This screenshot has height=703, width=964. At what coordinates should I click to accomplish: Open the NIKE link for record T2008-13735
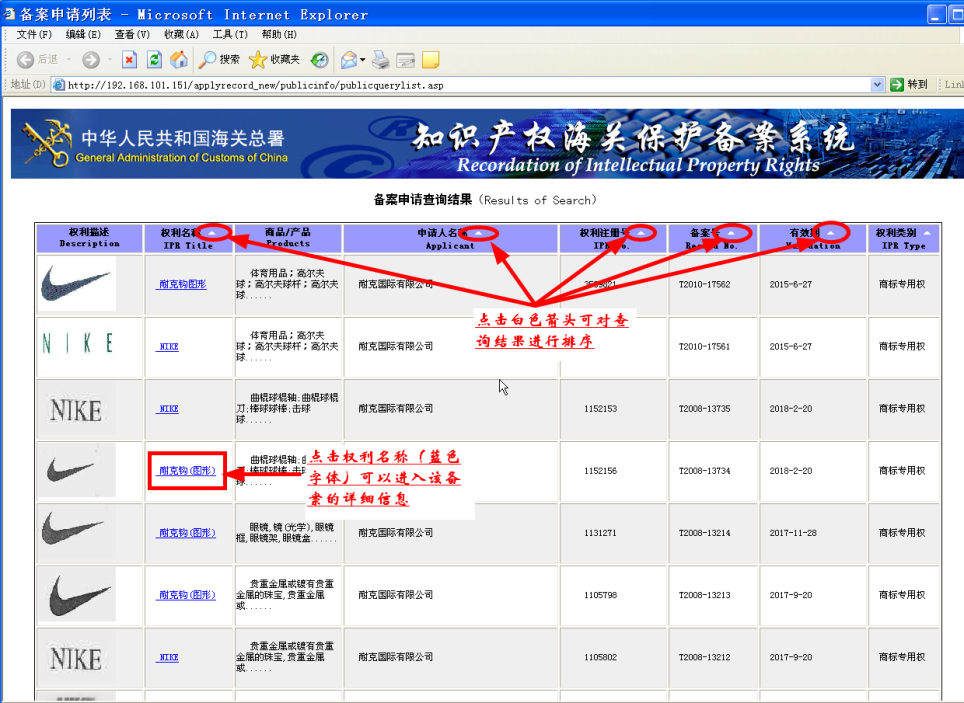(168, 408)
